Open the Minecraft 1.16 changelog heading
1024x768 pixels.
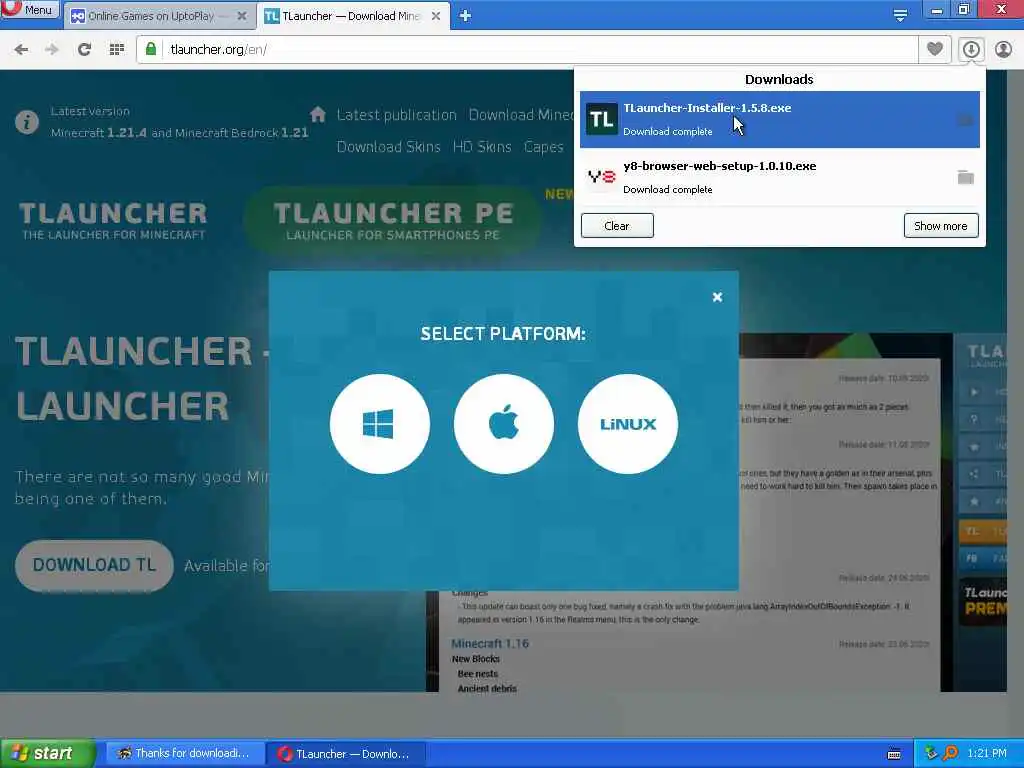[x=490, y=643]
